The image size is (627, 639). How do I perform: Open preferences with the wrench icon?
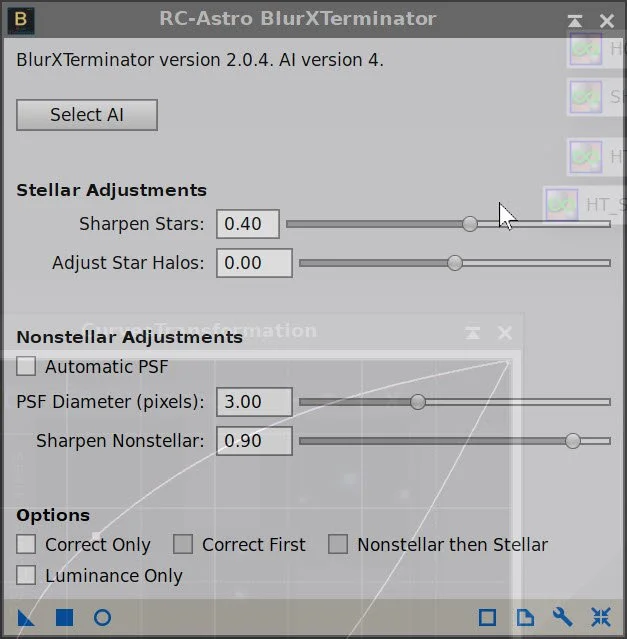pyautogui.click(x=563, y=618)
